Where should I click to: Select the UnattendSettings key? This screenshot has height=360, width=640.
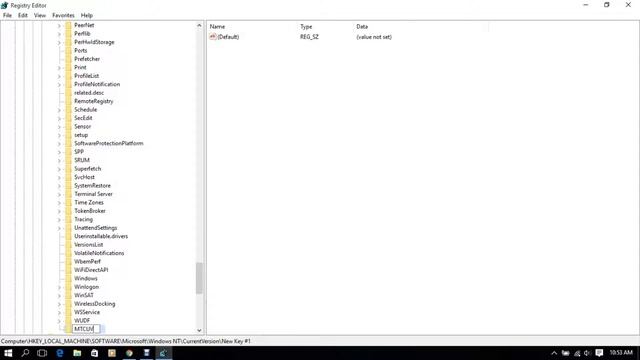(x=96, y=228)
